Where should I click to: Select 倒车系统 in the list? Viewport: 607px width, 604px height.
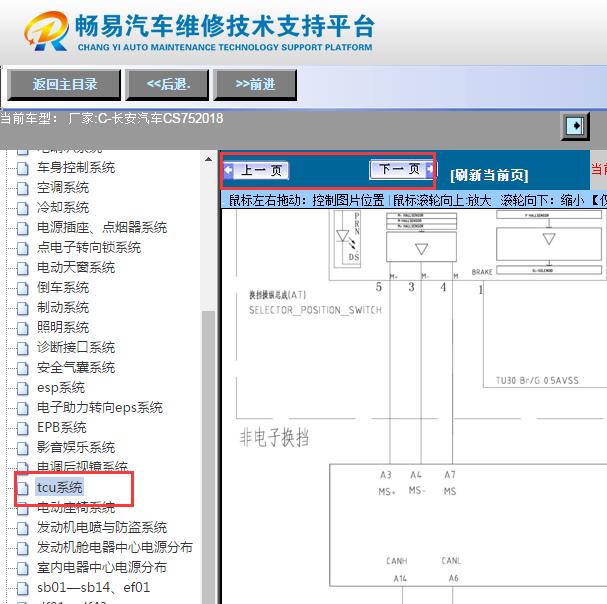(x=63, y=288)
